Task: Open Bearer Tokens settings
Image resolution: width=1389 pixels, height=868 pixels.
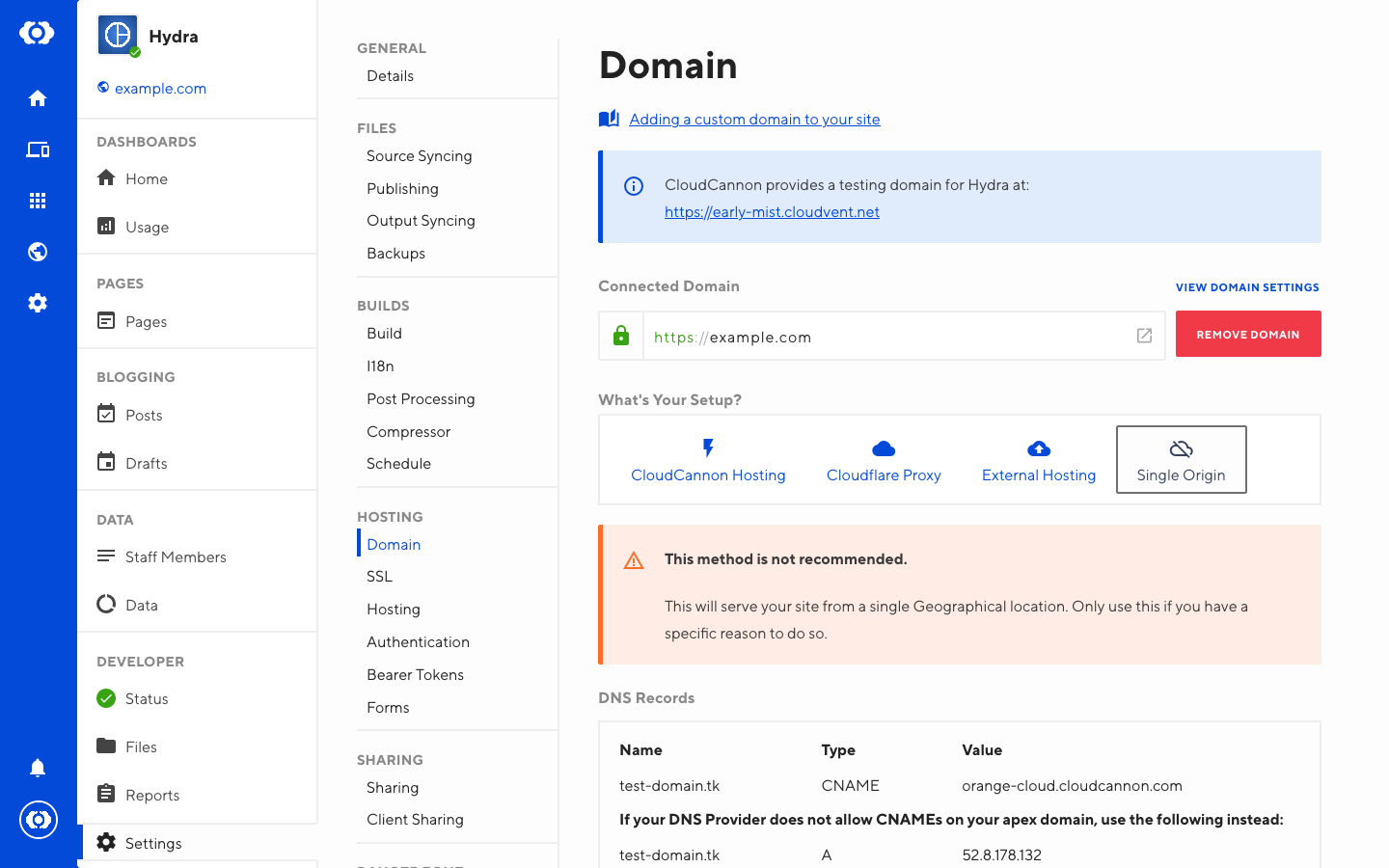Action: 415,675
